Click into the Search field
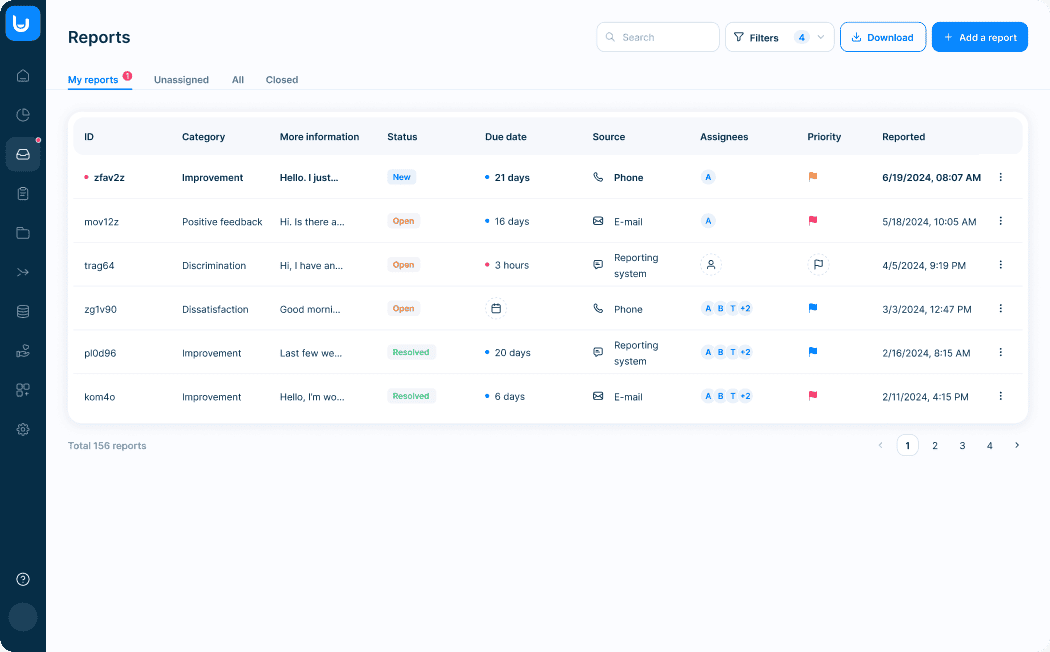The height and width of the screenshot is (652, 1050). pyautogui.click(x=665, y=38)
